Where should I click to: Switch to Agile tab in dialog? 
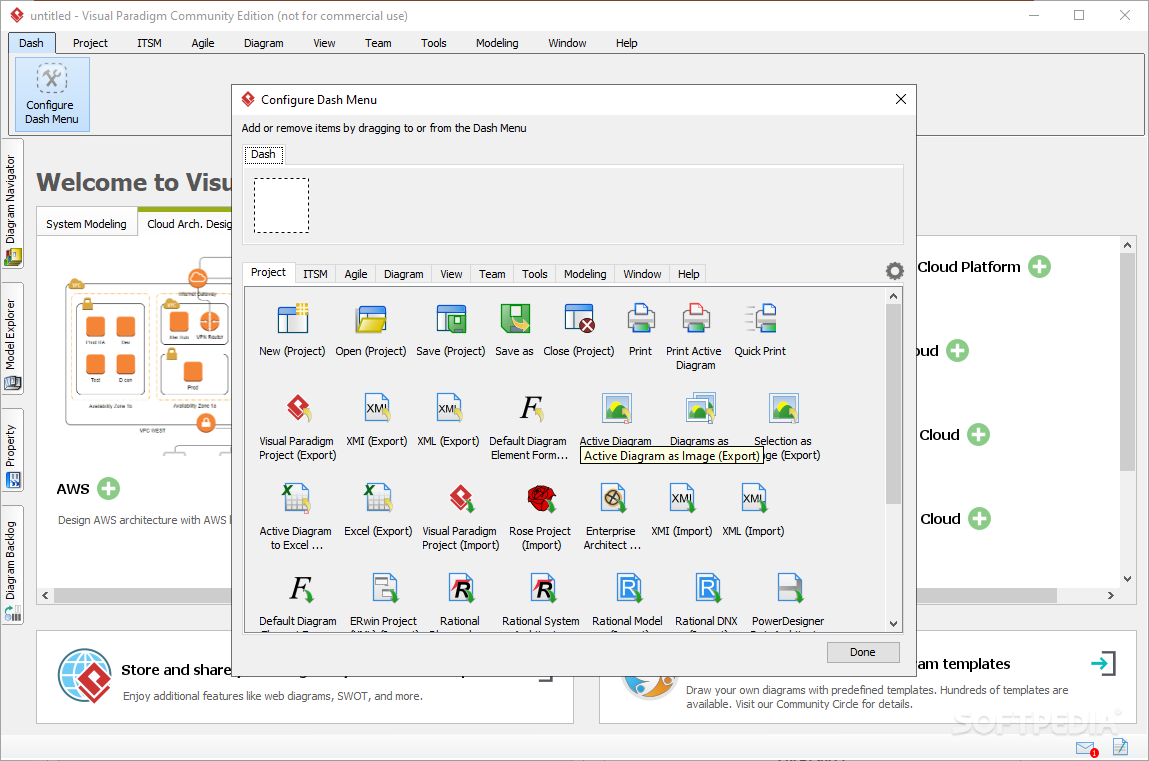[x=355, y=274]
